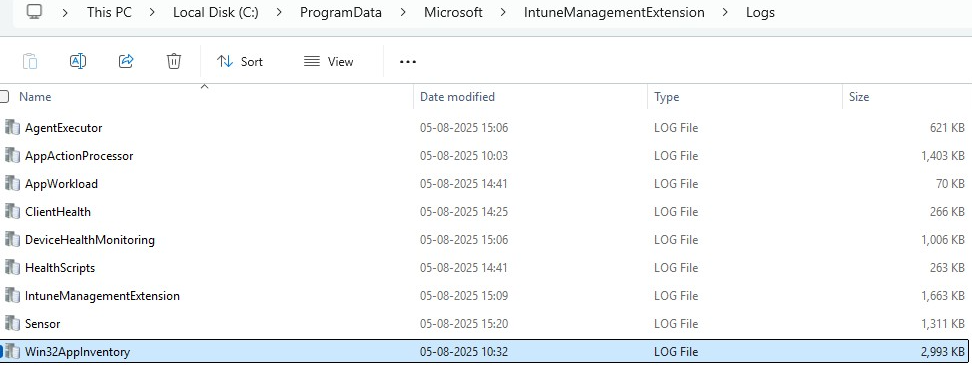The height and width of the screenshot is (367, 972).
Task: Navigate to Microsoft breadcrumb
Action: [453, 12]
